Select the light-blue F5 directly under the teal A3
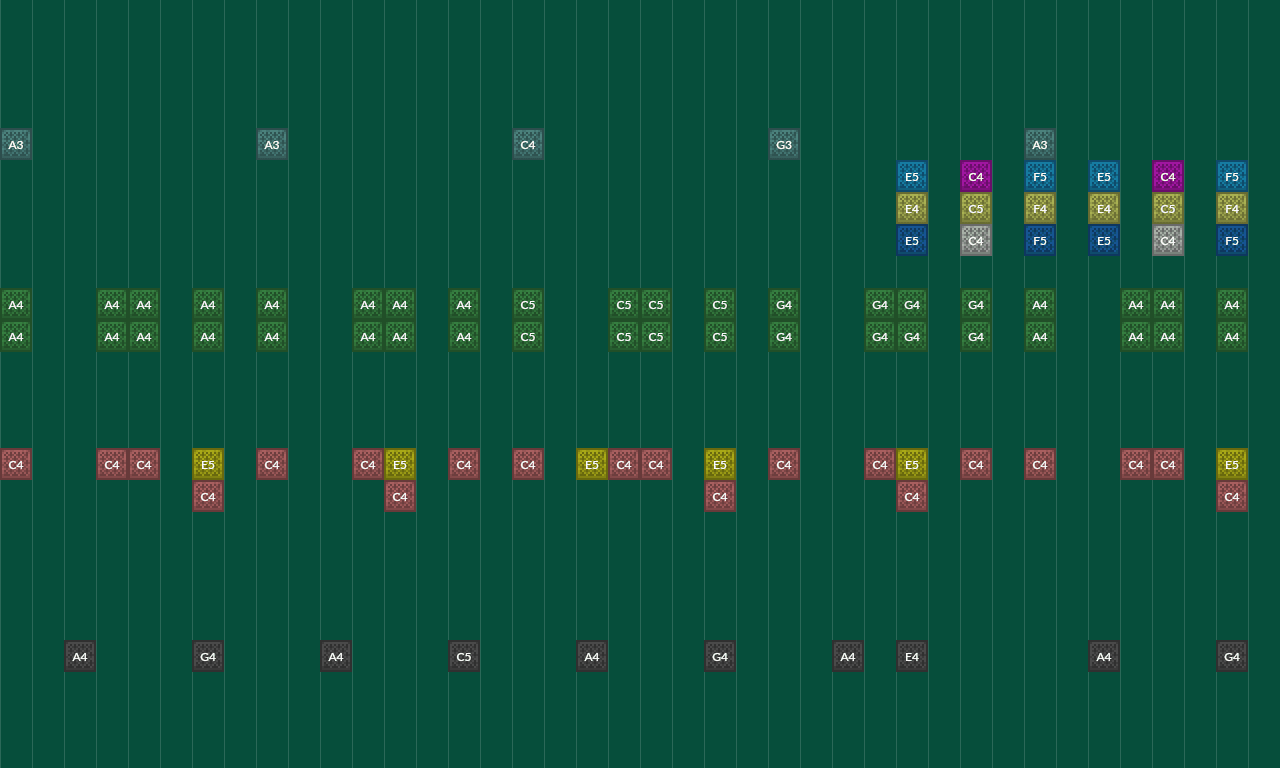 click(1040, 176)
